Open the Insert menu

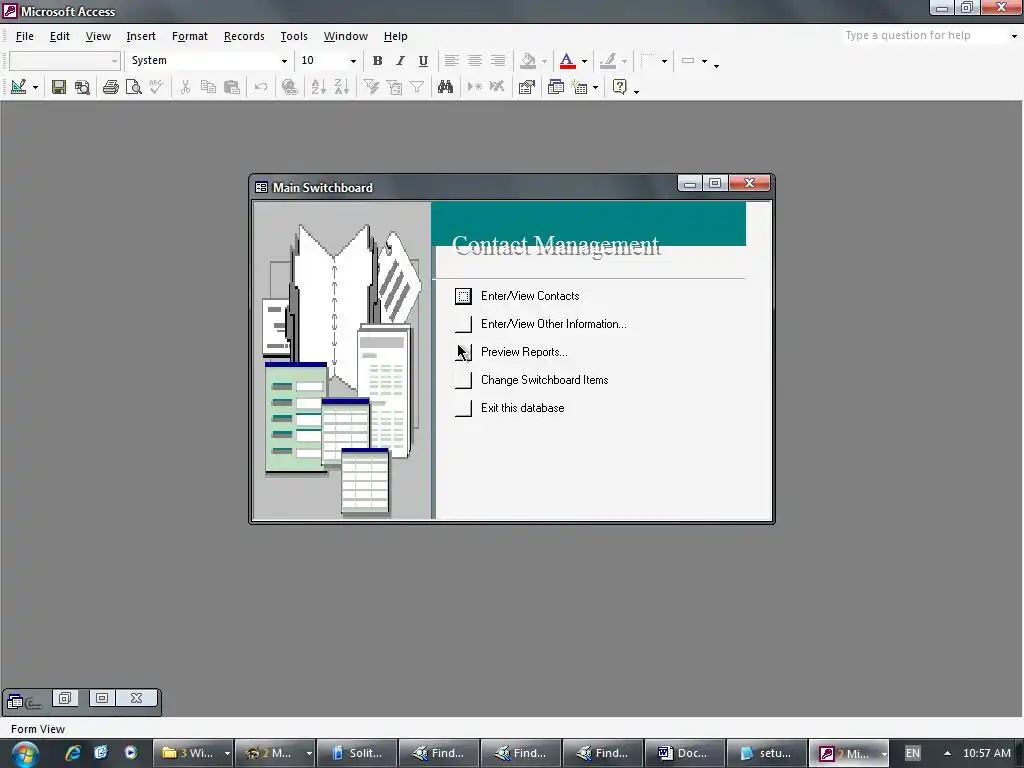[x=141, y=36]
